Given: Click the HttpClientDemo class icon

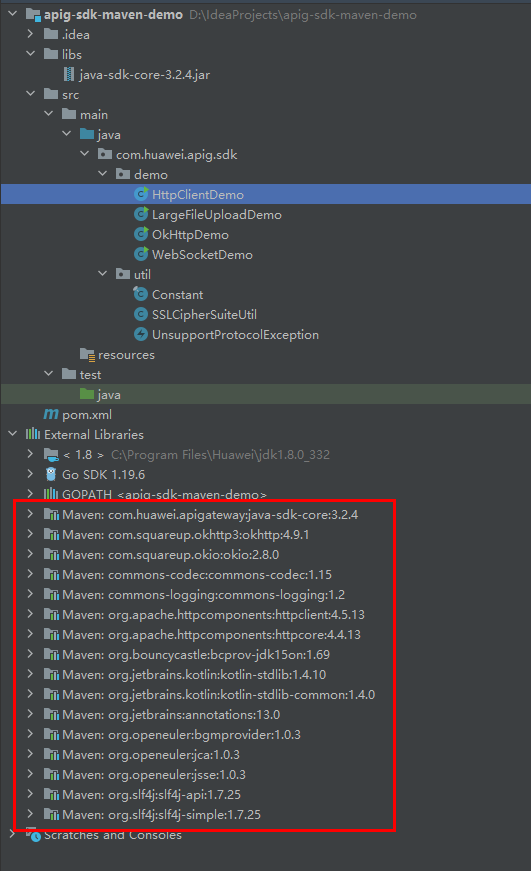Looking at the screenshot, I should (141, 194).
